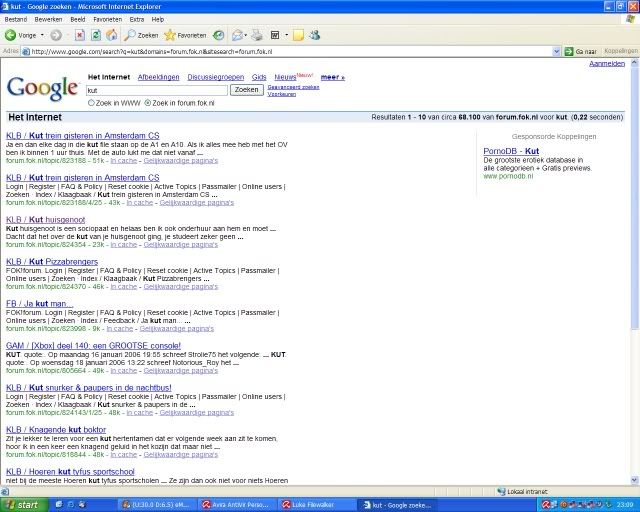
Task: Open the Extra menu
Action: tap(137, 19)
